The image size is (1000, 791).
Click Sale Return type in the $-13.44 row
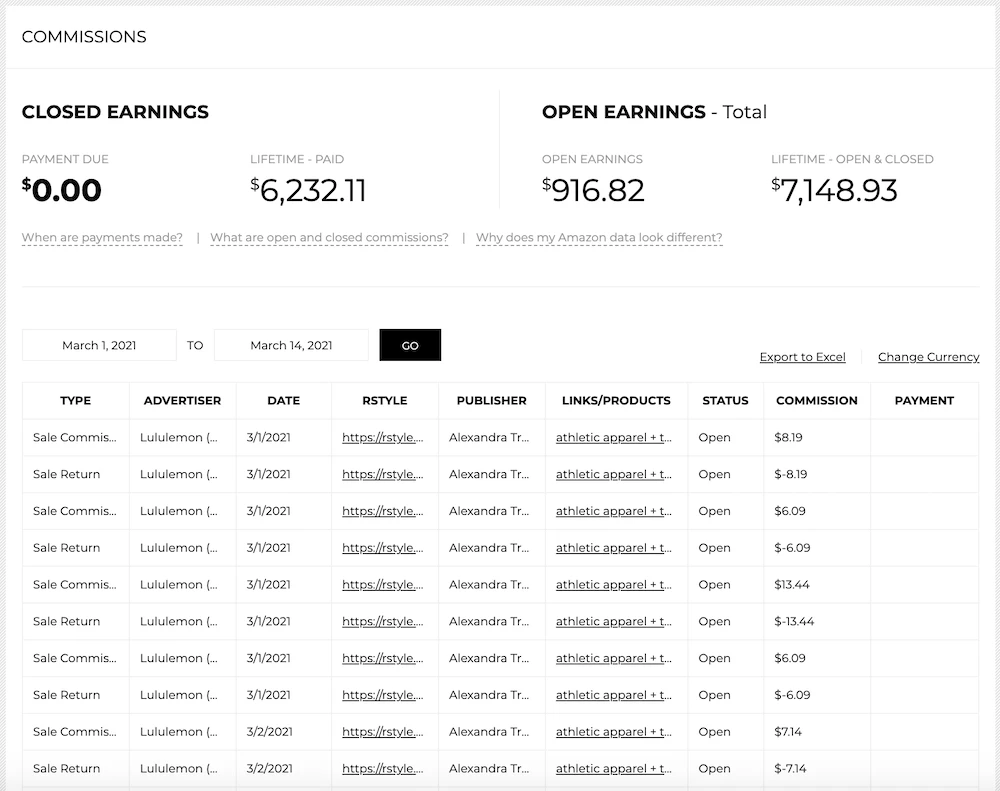coord(66,622)
